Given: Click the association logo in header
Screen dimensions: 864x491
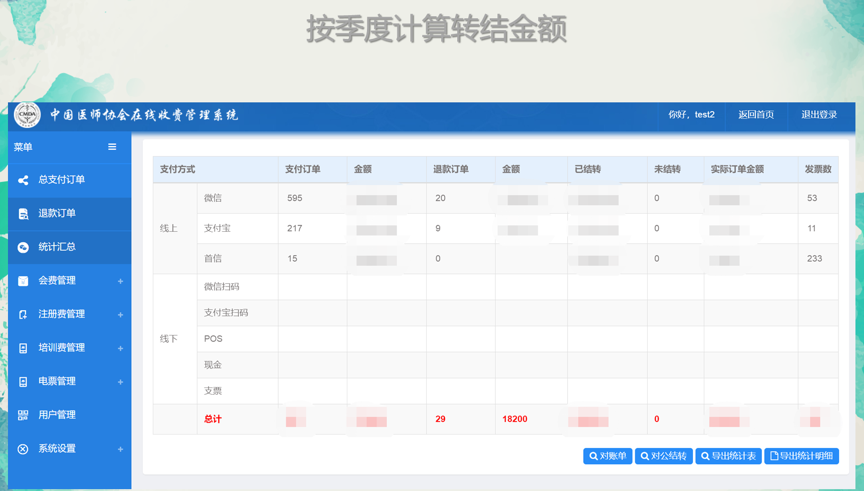Looking at the screenshot, I should point(27,116).
